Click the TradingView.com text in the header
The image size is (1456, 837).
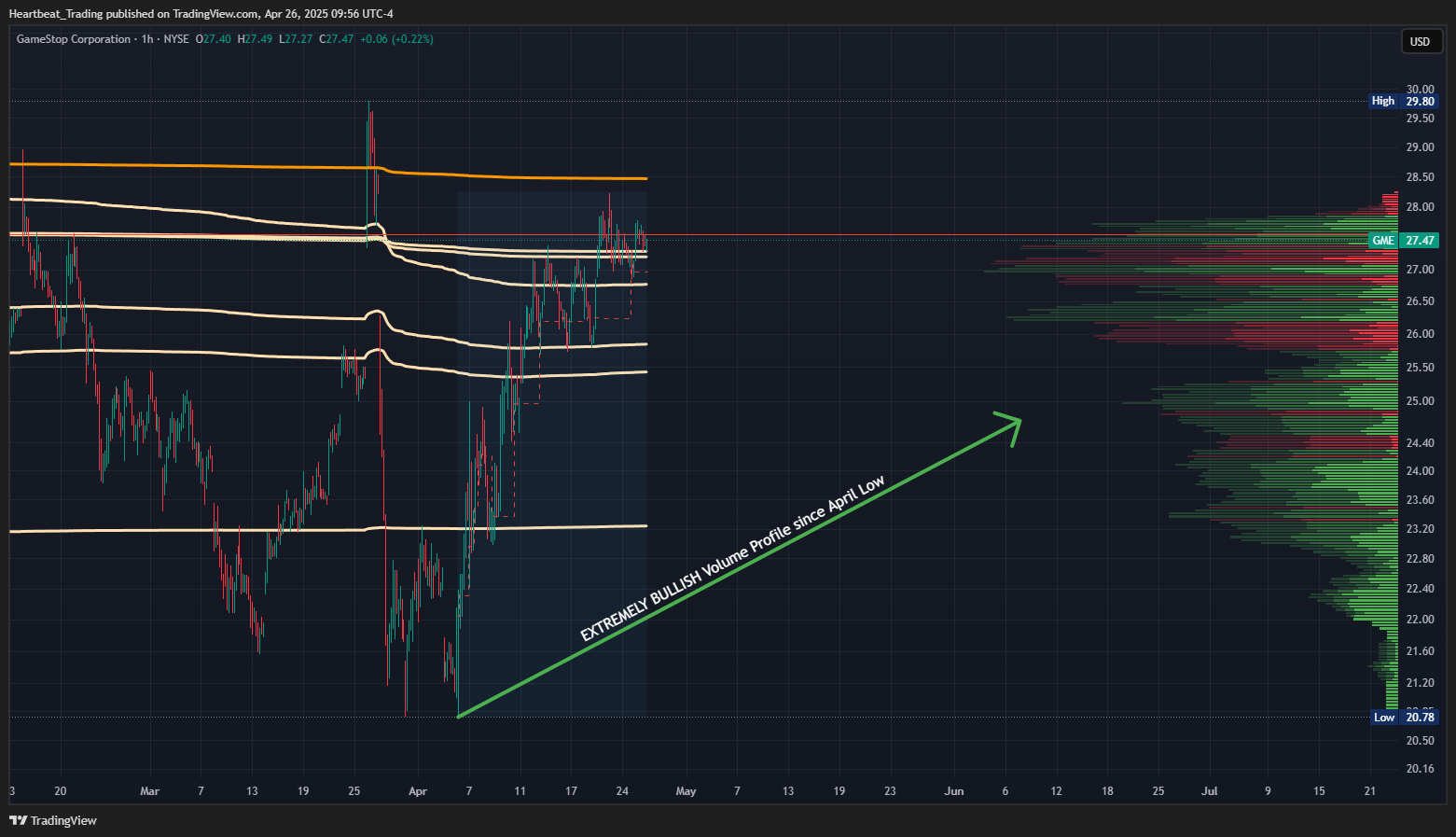[215, 14]
